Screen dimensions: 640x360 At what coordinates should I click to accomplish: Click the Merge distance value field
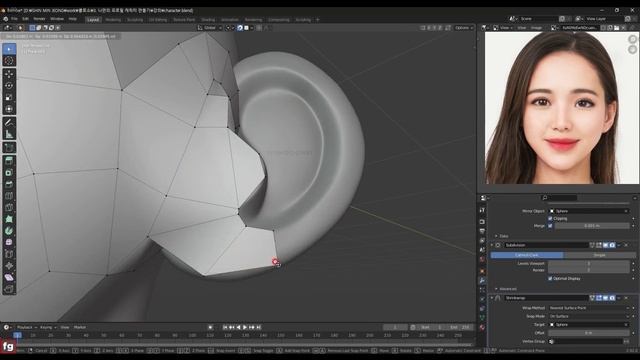pyautogui.click(x=592, y=226)
